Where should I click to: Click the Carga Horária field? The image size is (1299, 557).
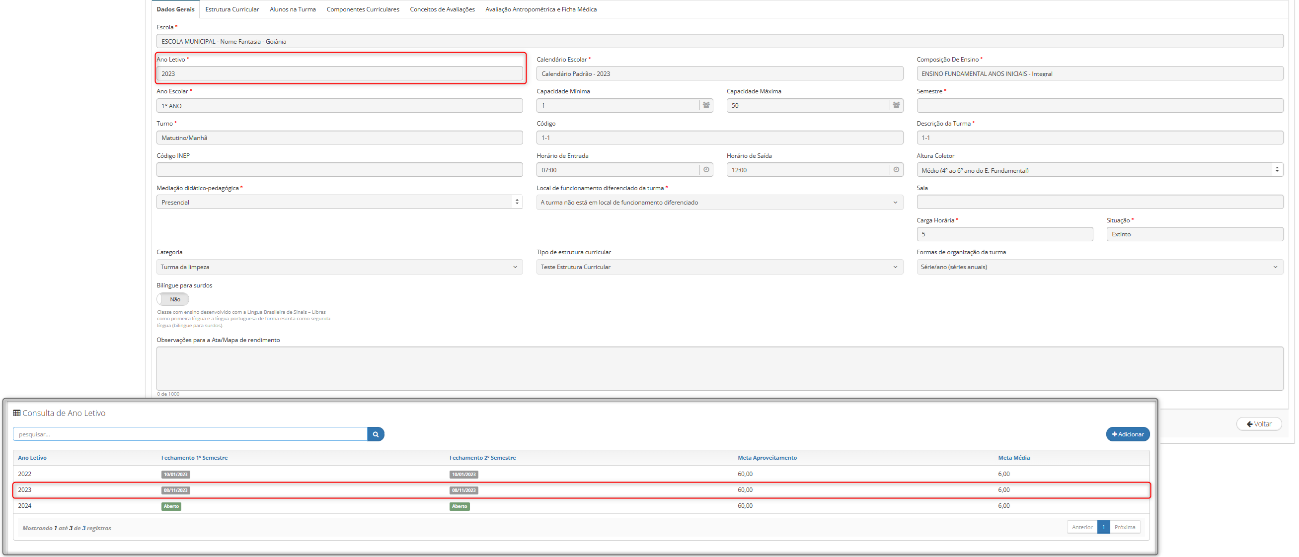pos(1005,234)
